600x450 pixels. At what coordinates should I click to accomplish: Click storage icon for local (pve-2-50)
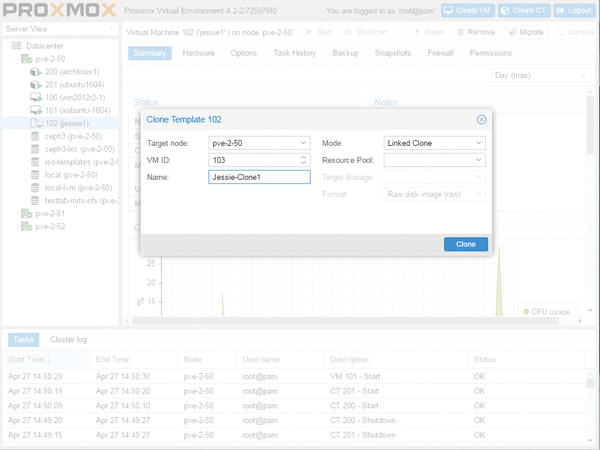pyautogui.click(x=35, y=175)
